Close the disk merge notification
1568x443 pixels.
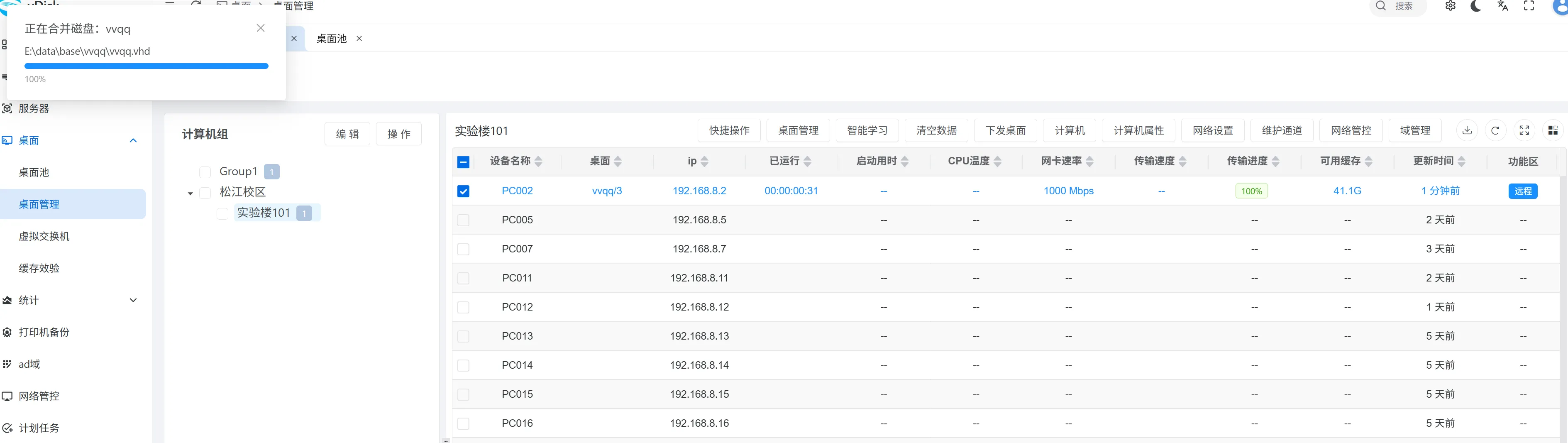tap(261, 28)
